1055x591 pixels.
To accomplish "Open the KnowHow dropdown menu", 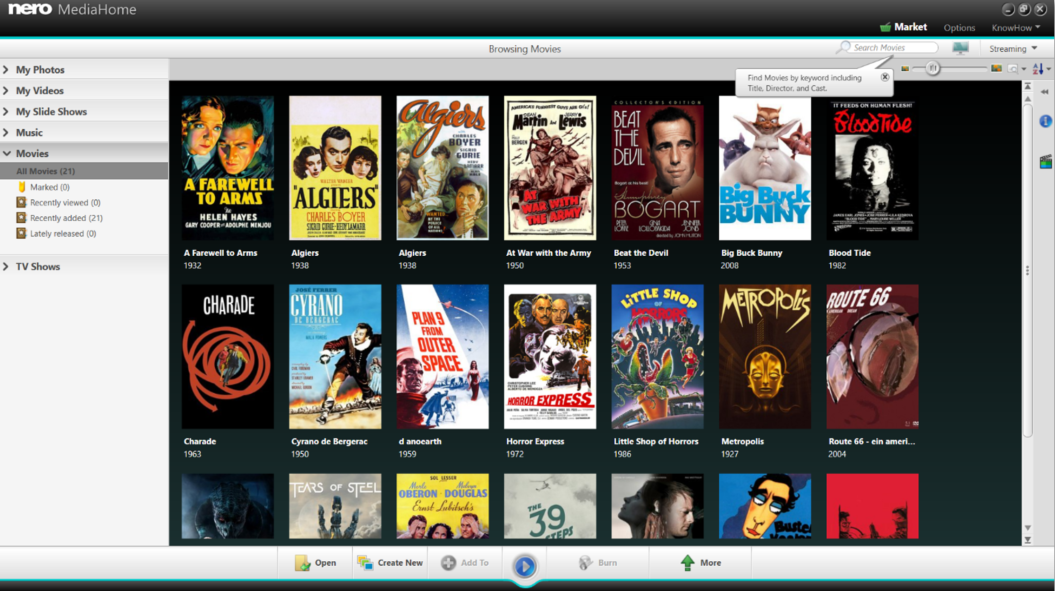I will coord(1015,28).
